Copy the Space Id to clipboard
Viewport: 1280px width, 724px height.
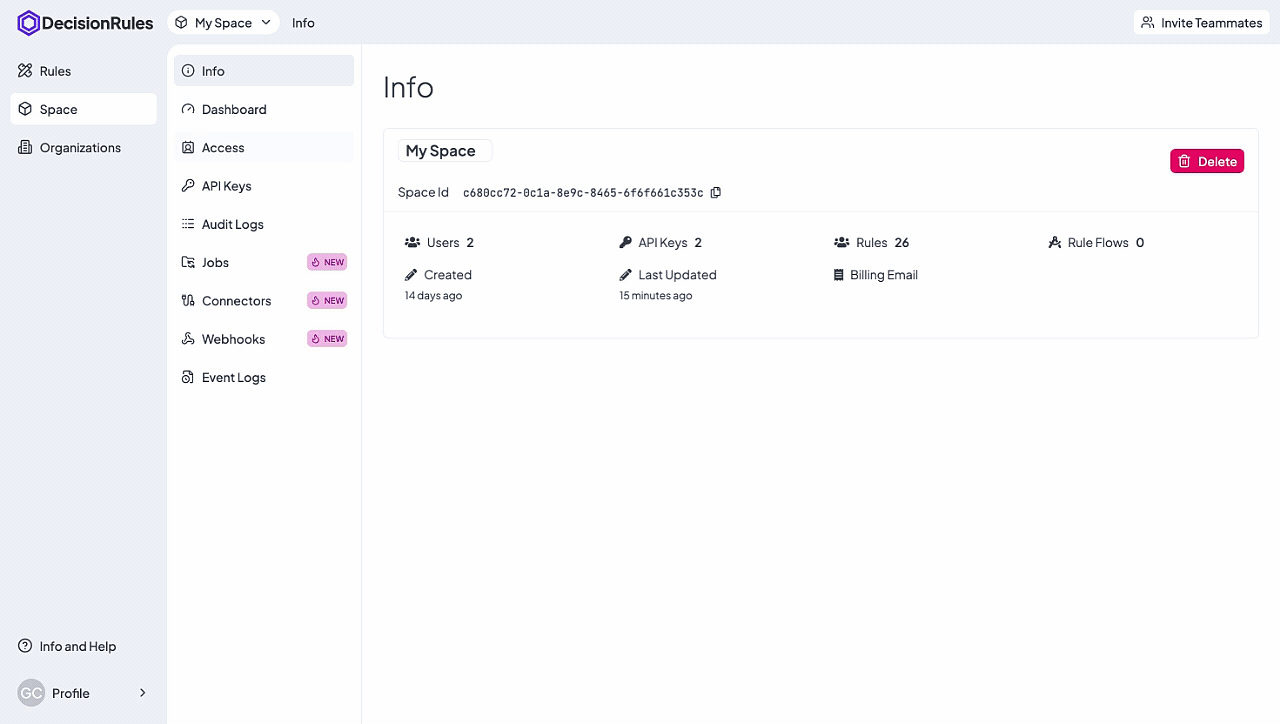point(715,193)
